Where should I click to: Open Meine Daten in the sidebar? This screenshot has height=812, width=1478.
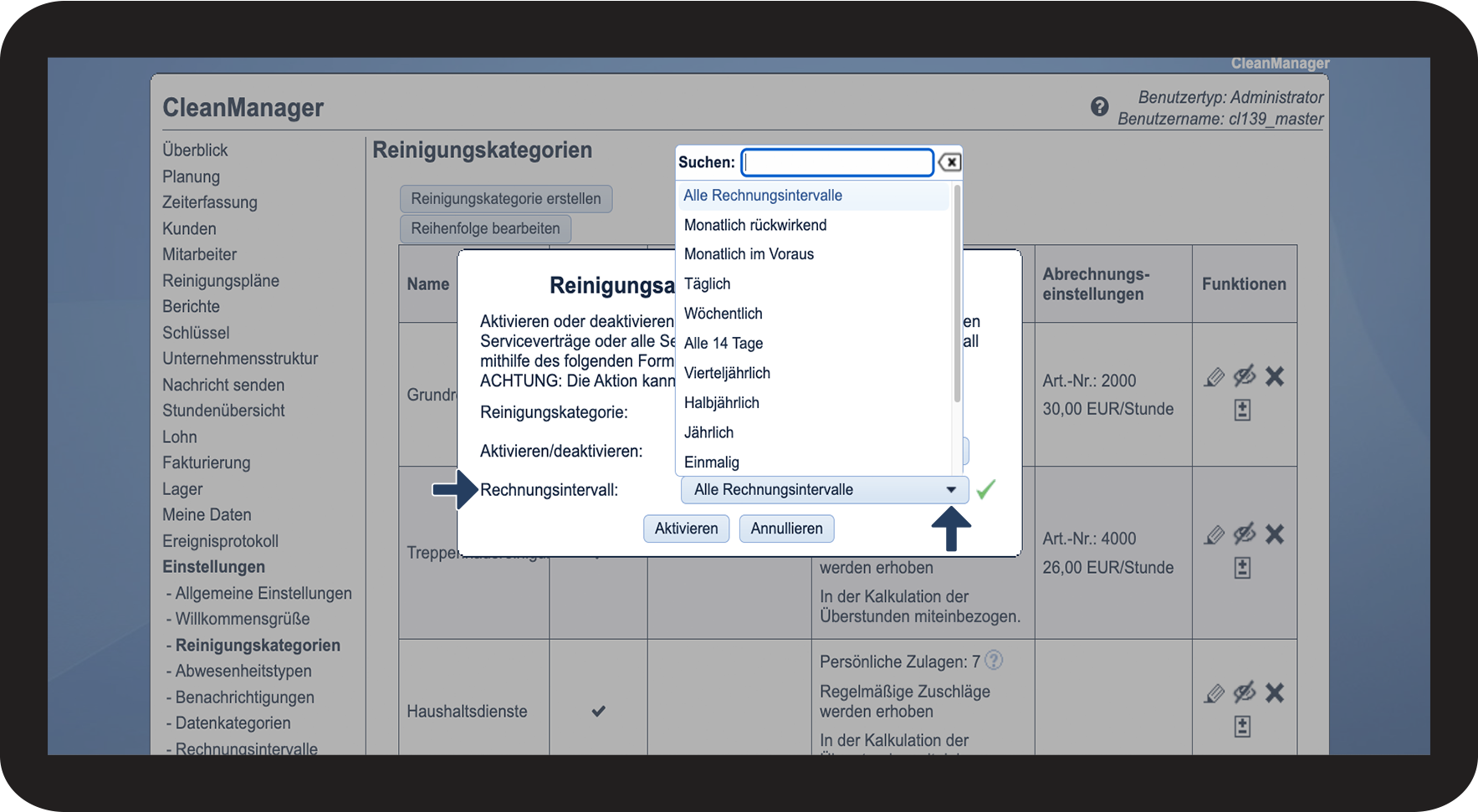[207, 515]
